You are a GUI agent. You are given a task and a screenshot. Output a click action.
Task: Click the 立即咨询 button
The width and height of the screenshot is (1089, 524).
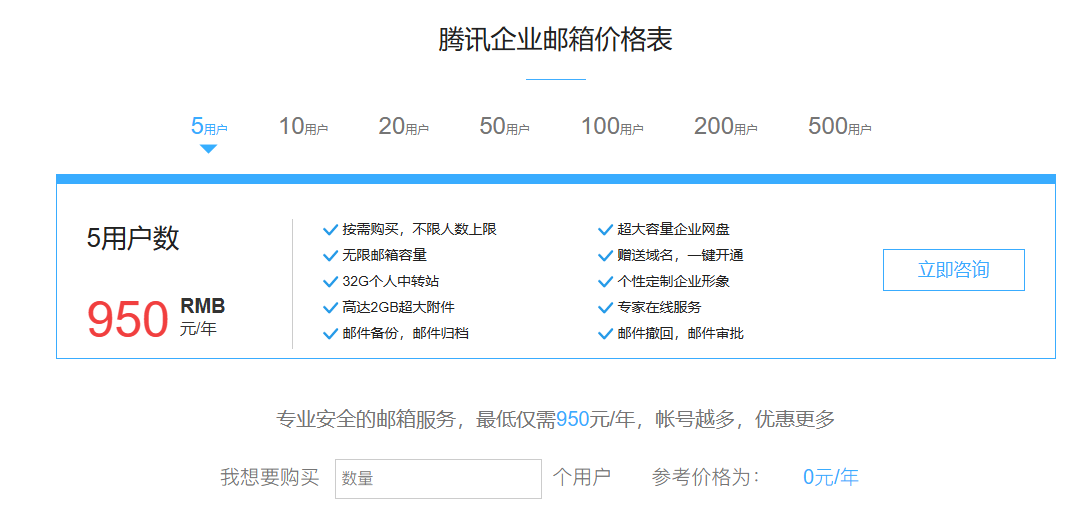pyautogui.click(x=953, y=270)
